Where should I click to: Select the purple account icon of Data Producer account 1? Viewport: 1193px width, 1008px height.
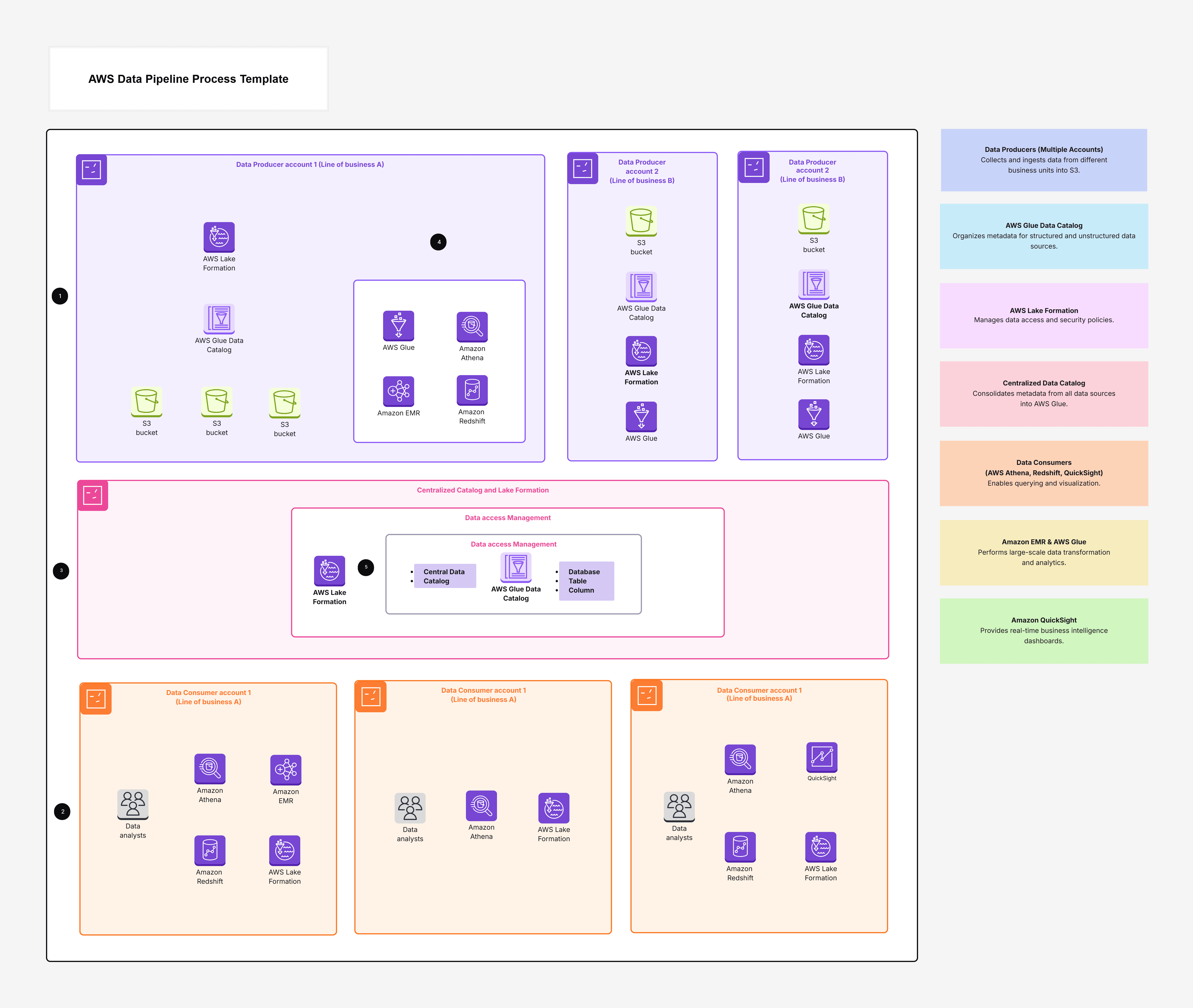(91, 170)
